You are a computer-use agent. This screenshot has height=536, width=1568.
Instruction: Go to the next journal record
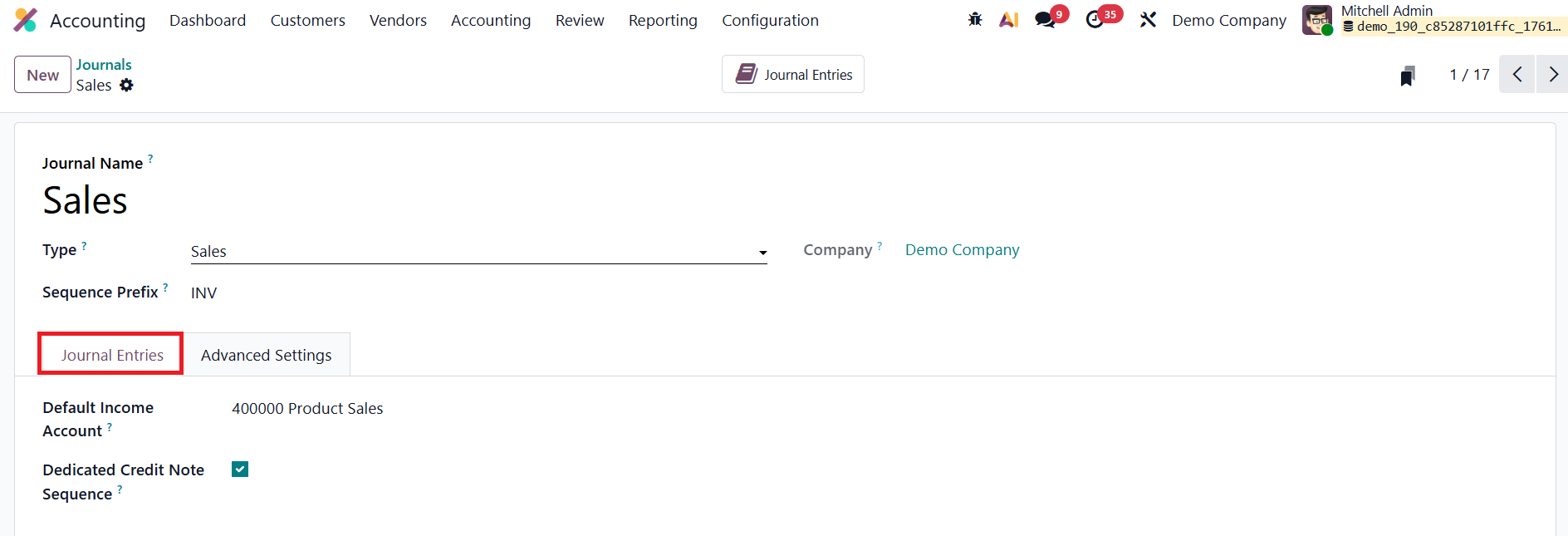(x=1551, y=75)
